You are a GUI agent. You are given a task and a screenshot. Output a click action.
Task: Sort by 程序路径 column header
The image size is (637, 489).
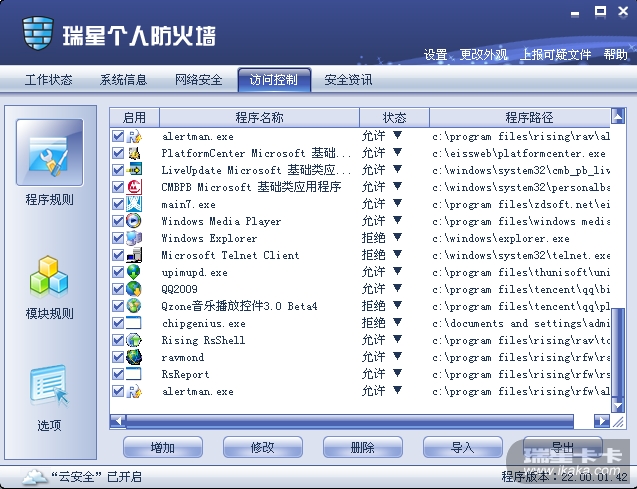tap(520, 117)
